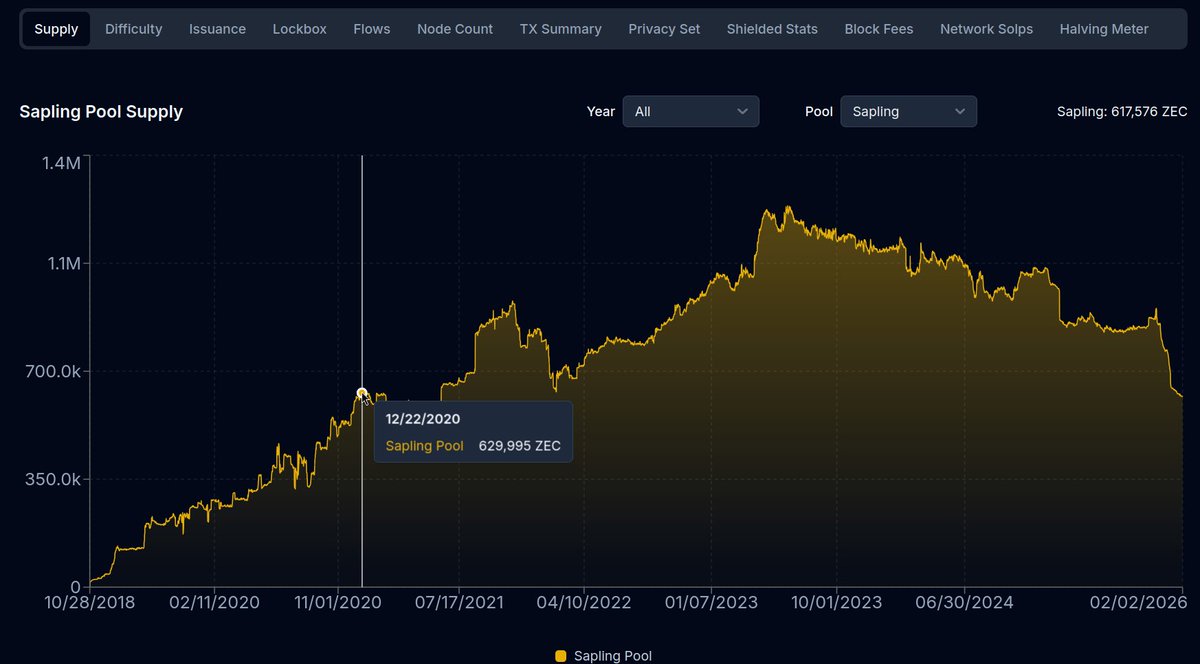Click the Sapling Pool Supply chart title

tap(101, 111)
